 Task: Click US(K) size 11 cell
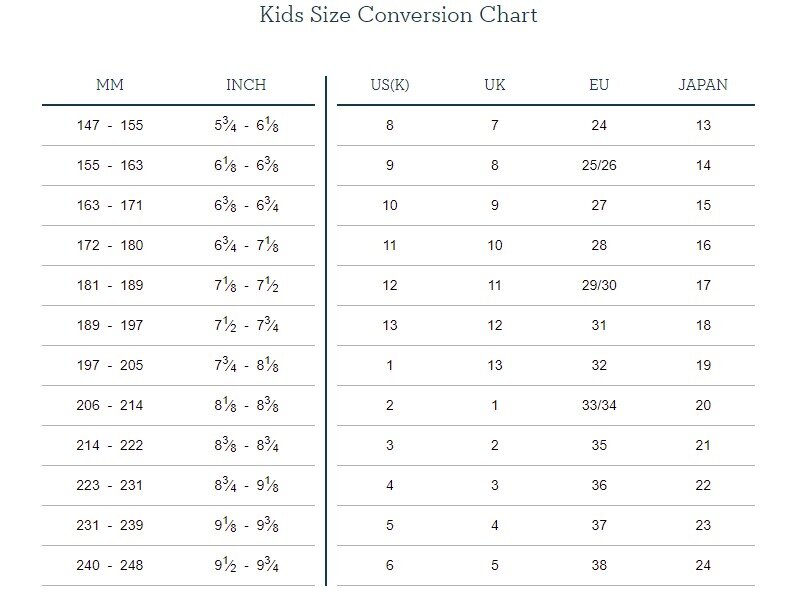tap(390, 246)
